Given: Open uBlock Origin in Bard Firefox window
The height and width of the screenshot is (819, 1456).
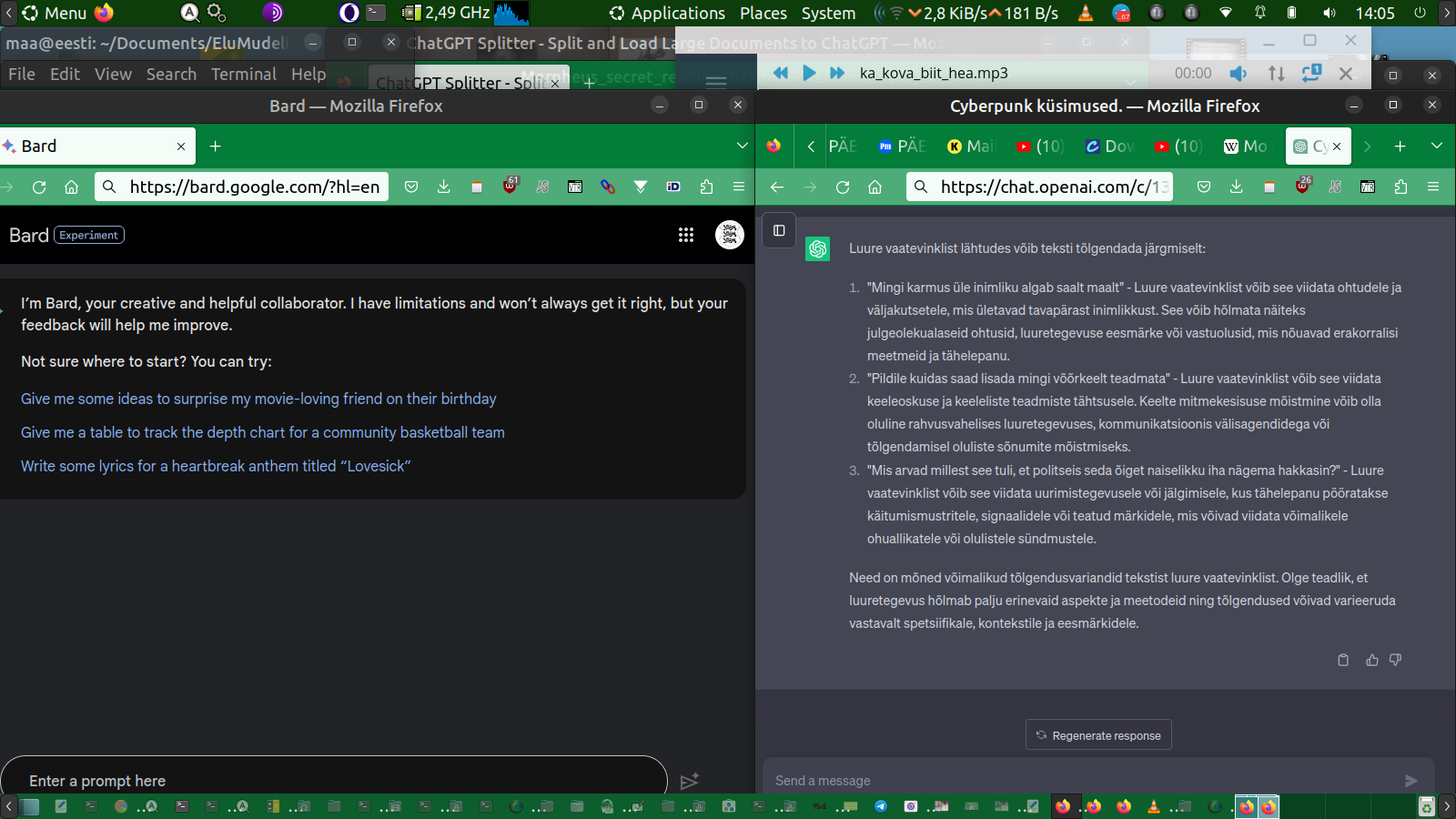Looking at the screenshot, I should click(511, 186).
